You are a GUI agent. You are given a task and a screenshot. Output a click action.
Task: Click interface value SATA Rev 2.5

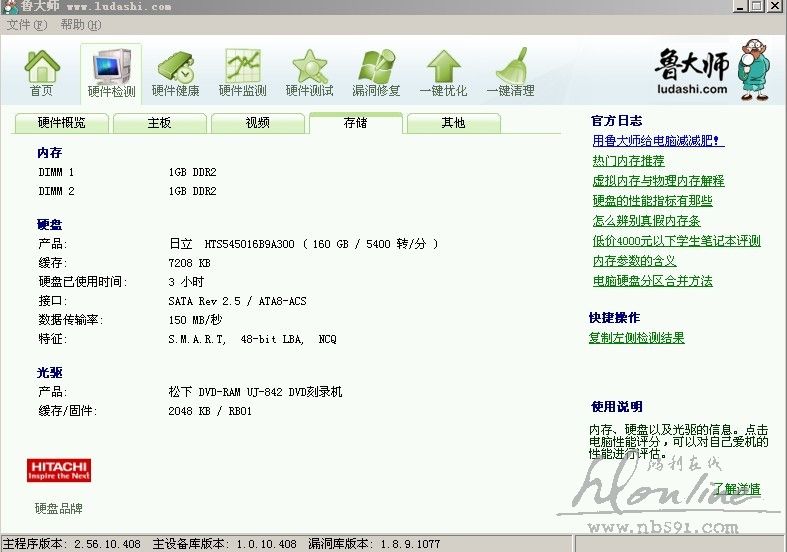204,301
